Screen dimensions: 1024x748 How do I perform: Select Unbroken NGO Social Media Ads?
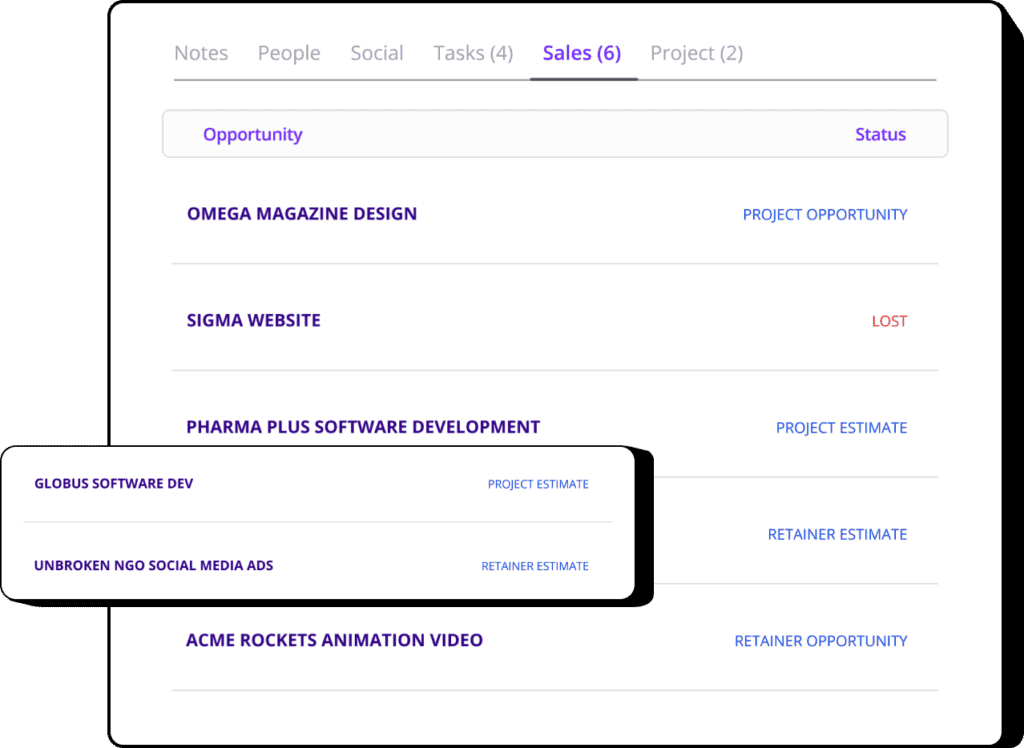154,565
